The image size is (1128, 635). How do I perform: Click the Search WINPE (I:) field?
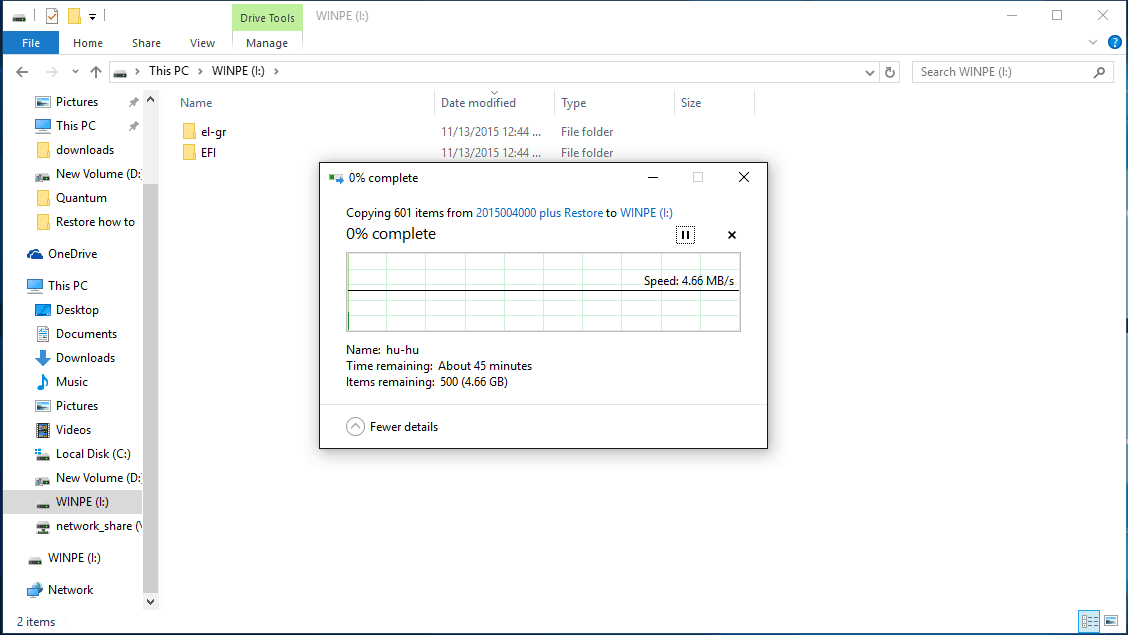point(1003,72)
